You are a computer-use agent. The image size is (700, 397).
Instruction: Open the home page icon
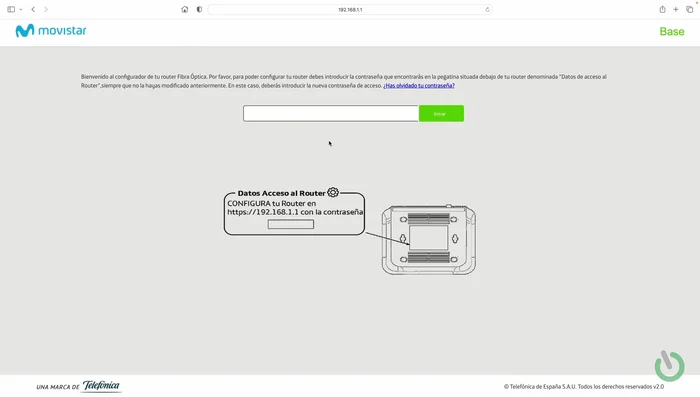coord(185,9)
